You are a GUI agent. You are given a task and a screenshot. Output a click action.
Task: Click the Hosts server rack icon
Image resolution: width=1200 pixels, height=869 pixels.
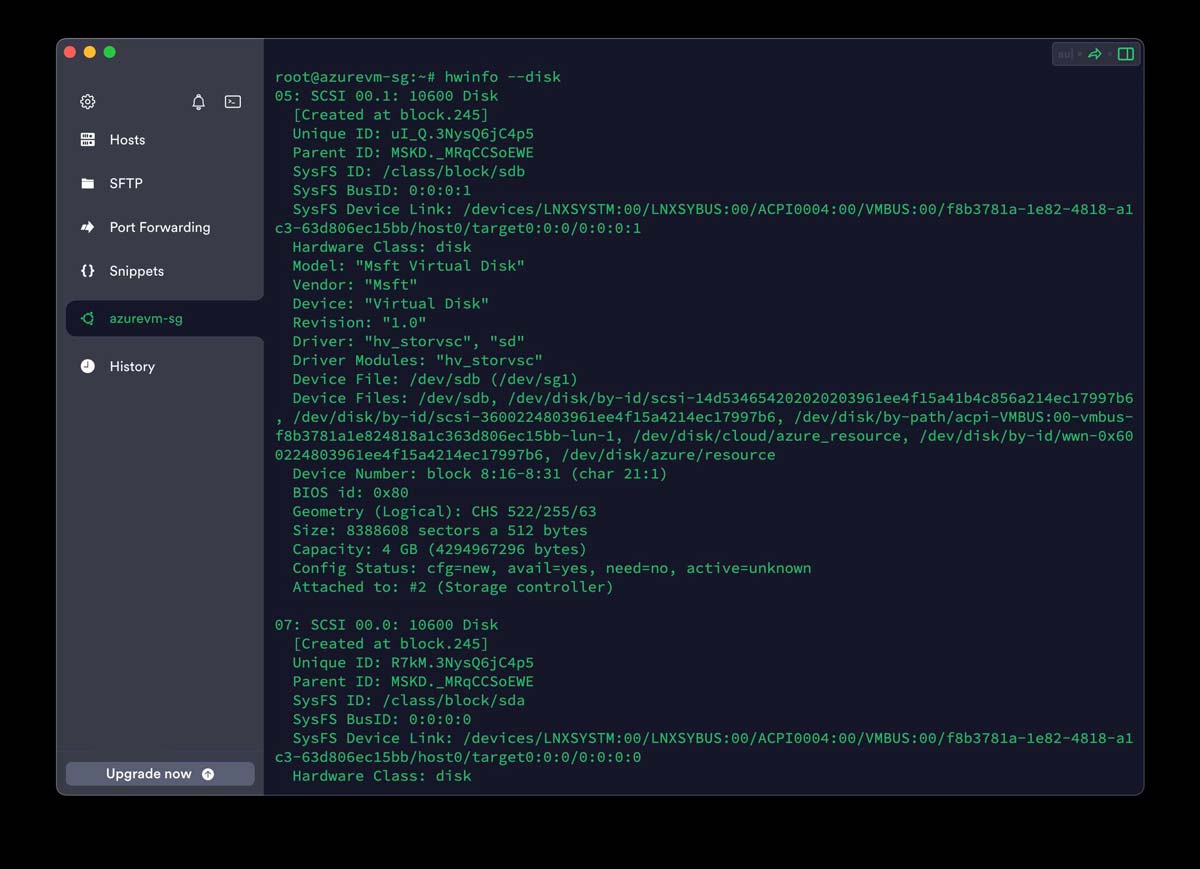tap(88, 140)
